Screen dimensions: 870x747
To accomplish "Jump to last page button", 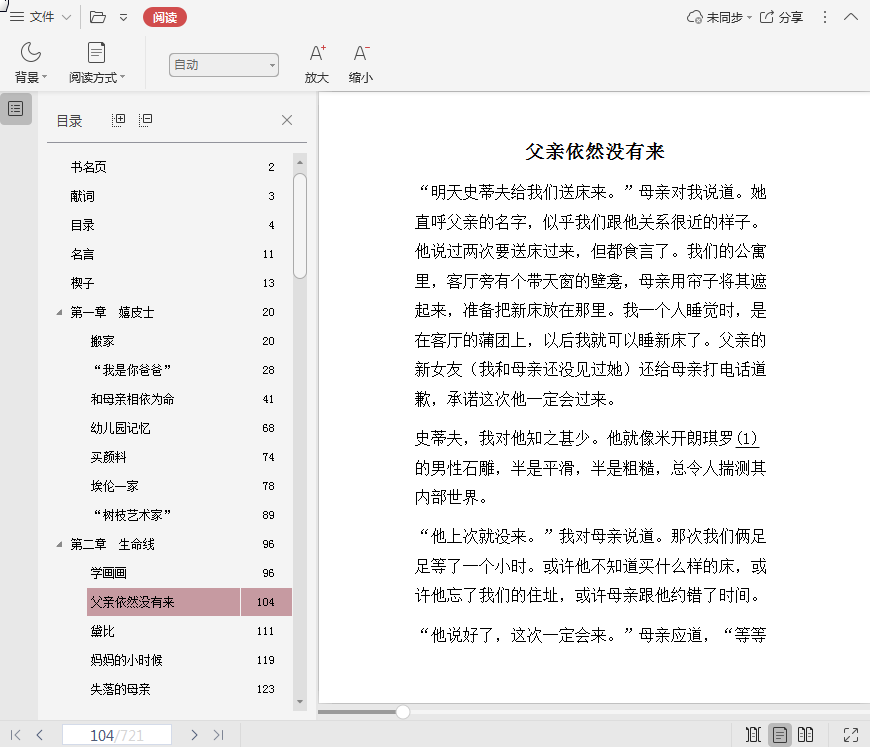I will tap(219, 735).
